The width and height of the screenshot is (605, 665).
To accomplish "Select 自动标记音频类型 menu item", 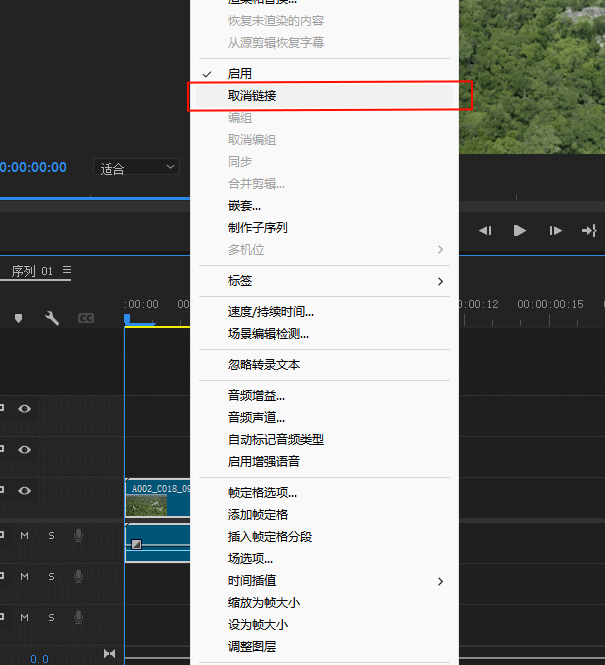I will coord(324,440).
